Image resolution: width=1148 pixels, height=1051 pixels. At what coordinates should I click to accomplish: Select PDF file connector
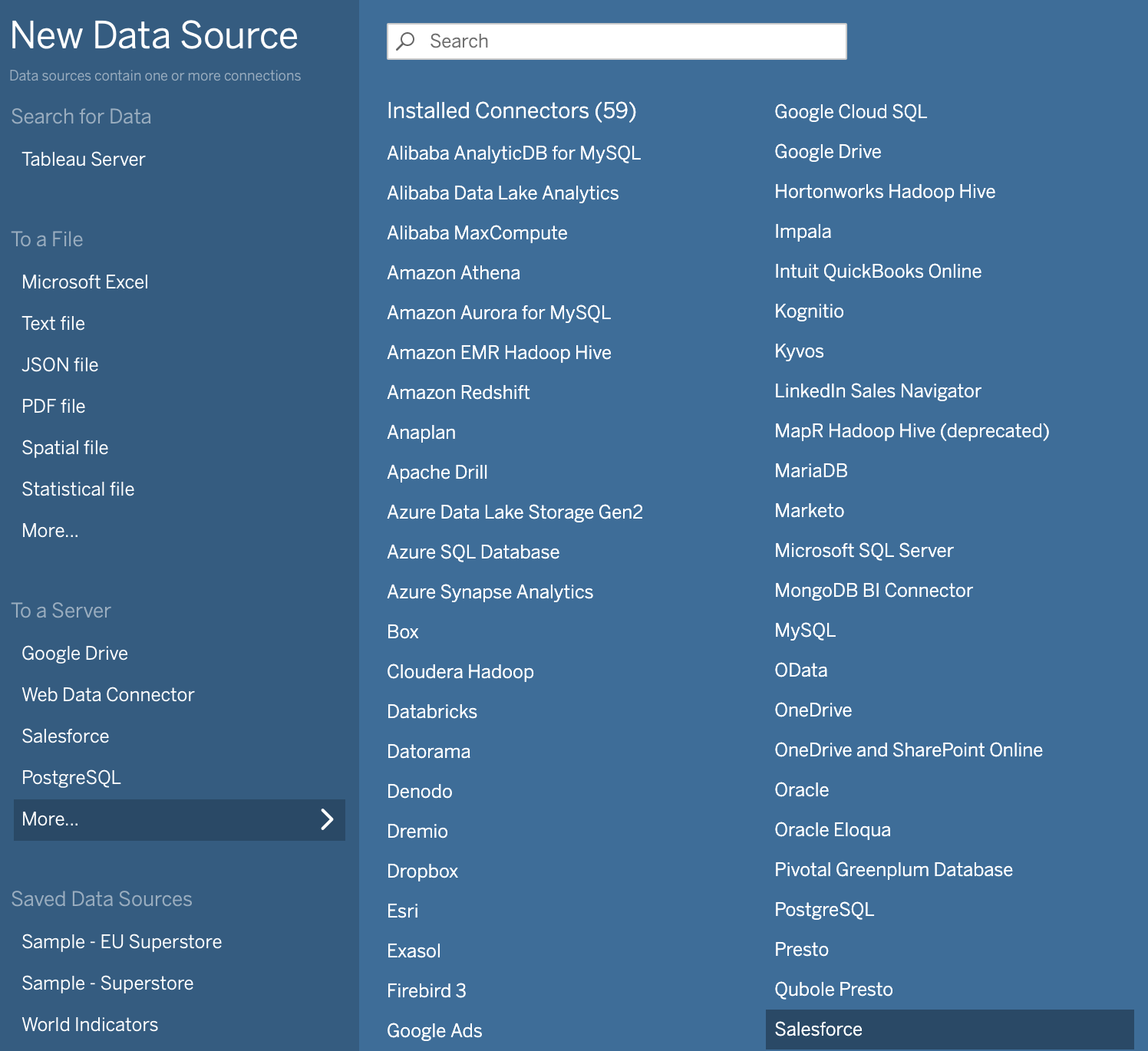[x=53, y=407]
